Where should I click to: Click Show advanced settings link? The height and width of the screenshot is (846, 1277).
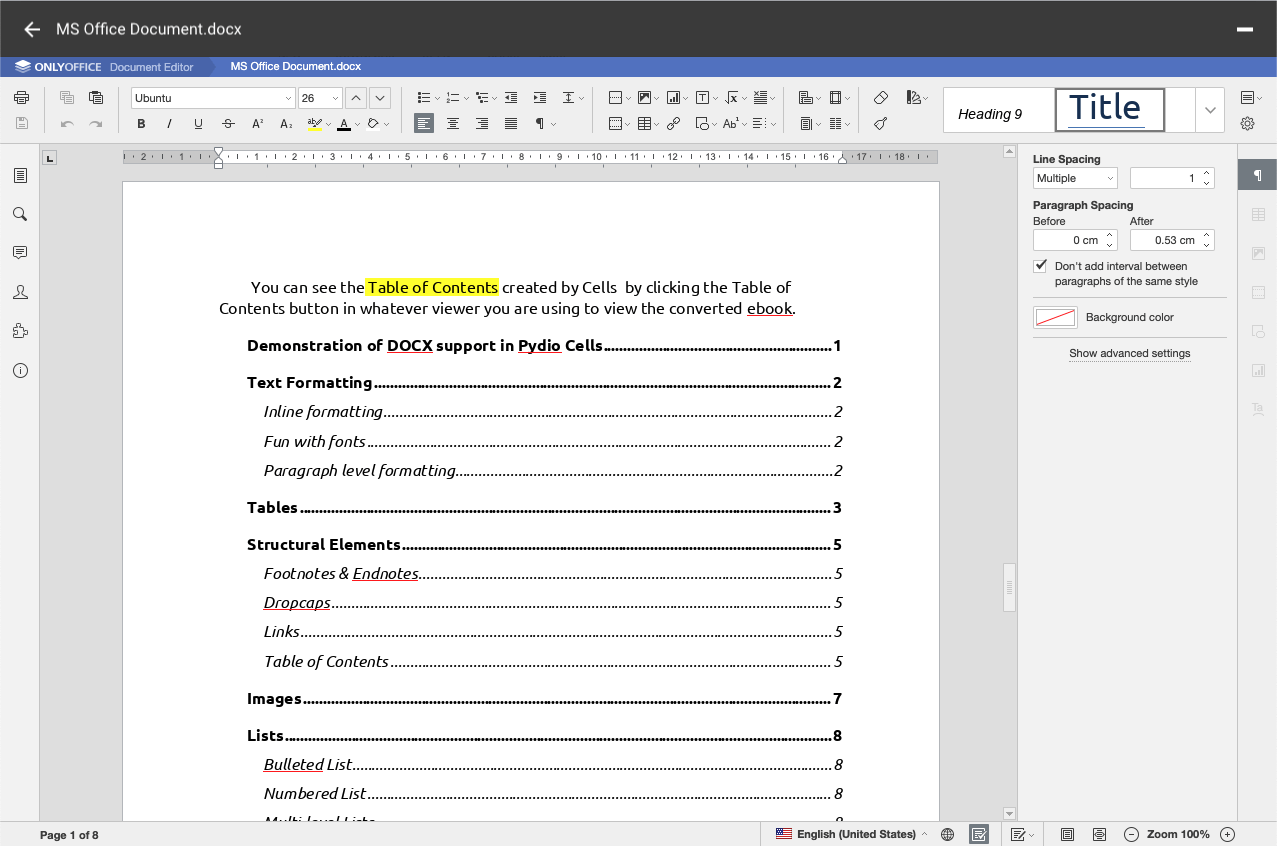tap(1129, 353)
